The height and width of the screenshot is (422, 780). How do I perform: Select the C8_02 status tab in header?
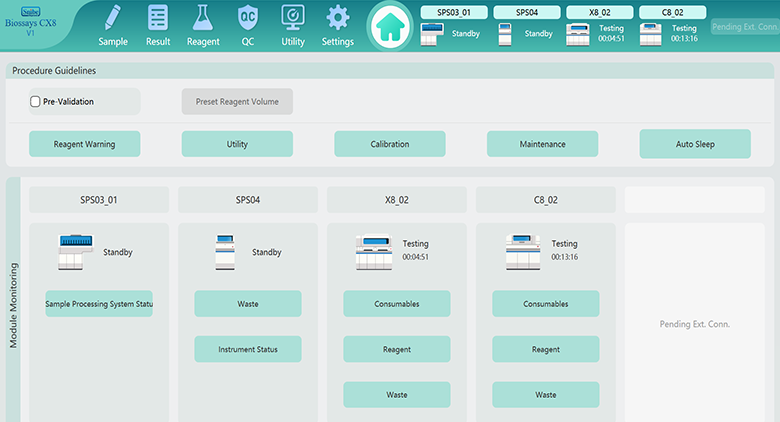[x=672, y=12]
